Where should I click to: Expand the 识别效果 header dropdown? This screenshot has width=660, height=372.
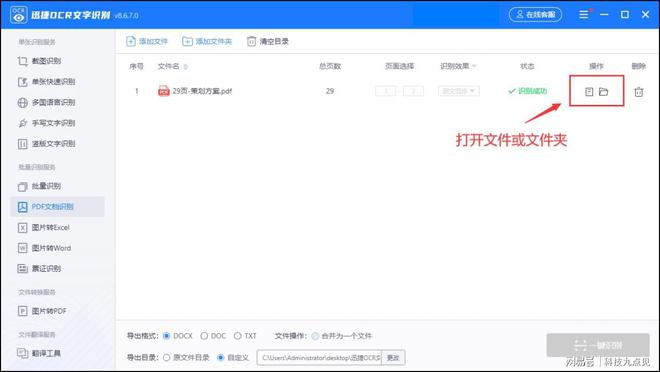(x=458, y=66)
